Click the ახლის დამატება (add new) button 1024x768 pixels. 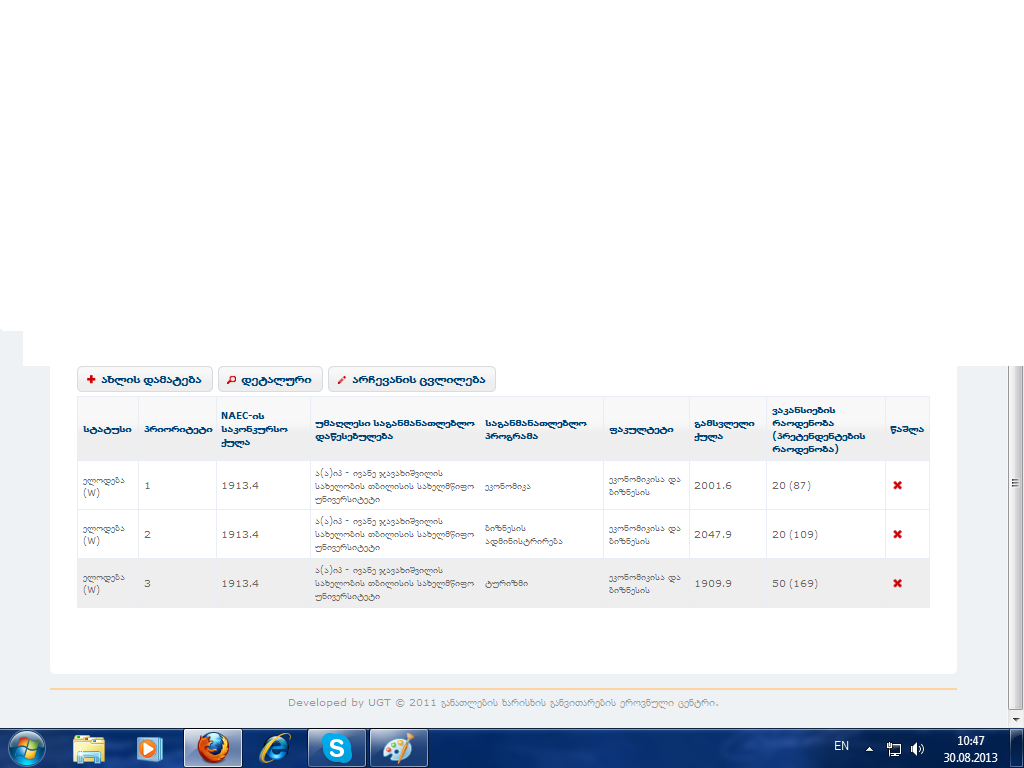[x=145, y=379]
